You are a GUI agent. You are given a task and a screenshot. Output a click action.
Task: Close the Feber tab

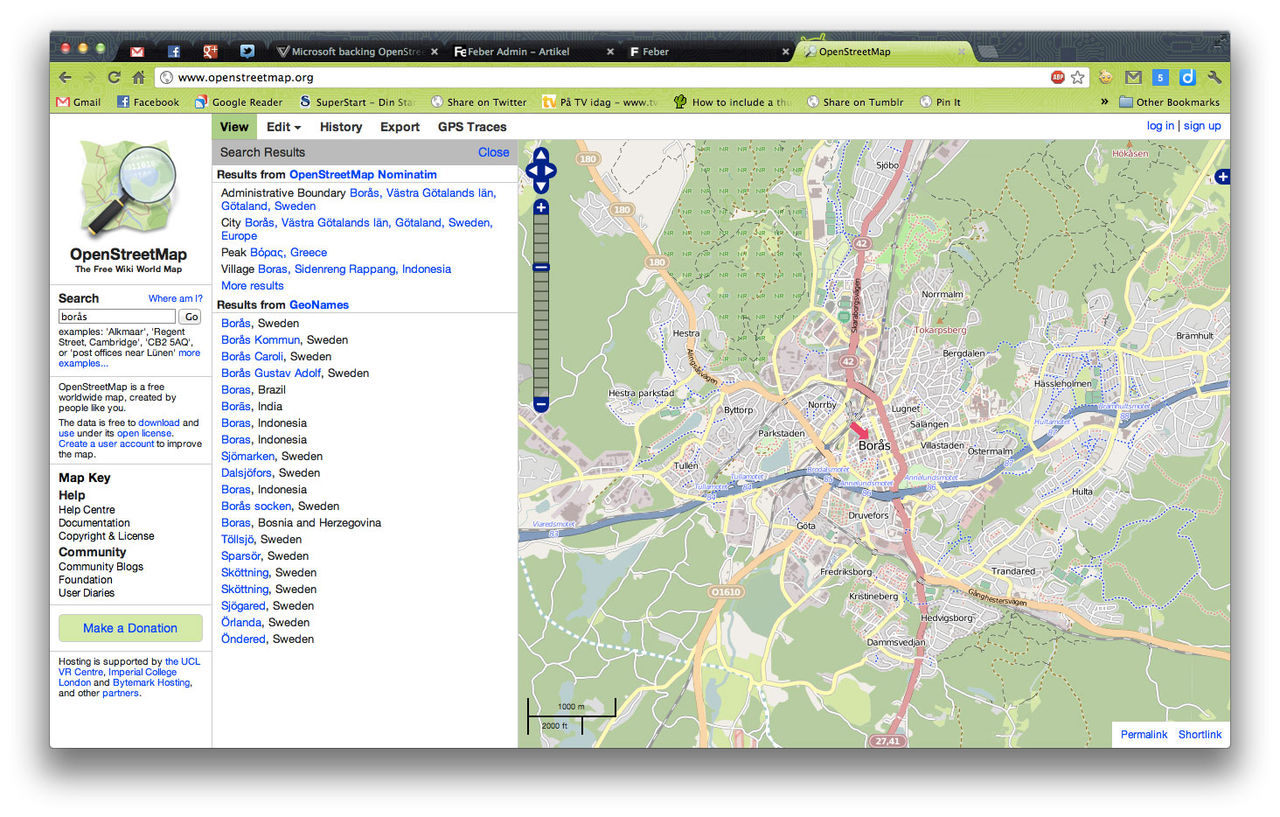(785, 52)
